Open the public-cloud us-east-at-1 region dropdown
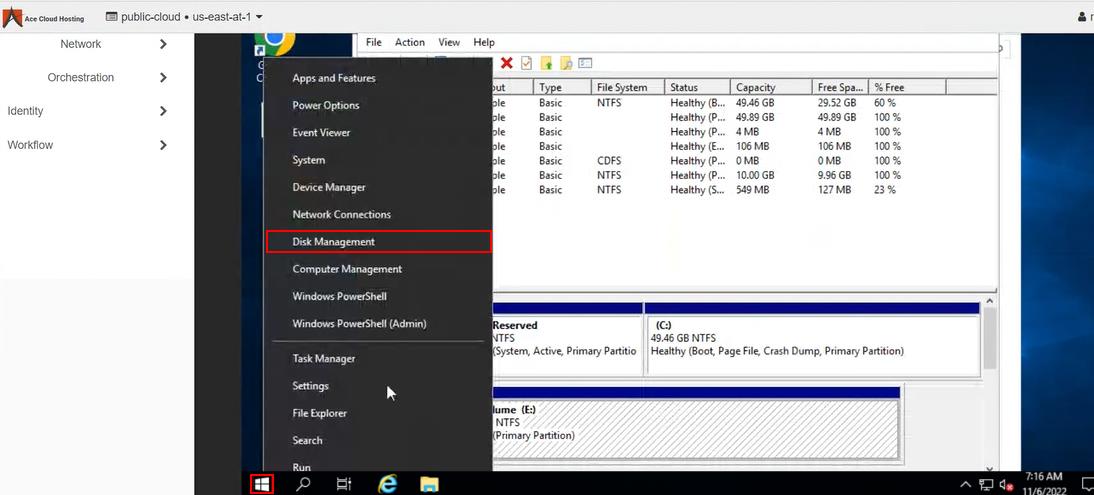The width and height of the screenshot is (1094, 495). point(185,17)
